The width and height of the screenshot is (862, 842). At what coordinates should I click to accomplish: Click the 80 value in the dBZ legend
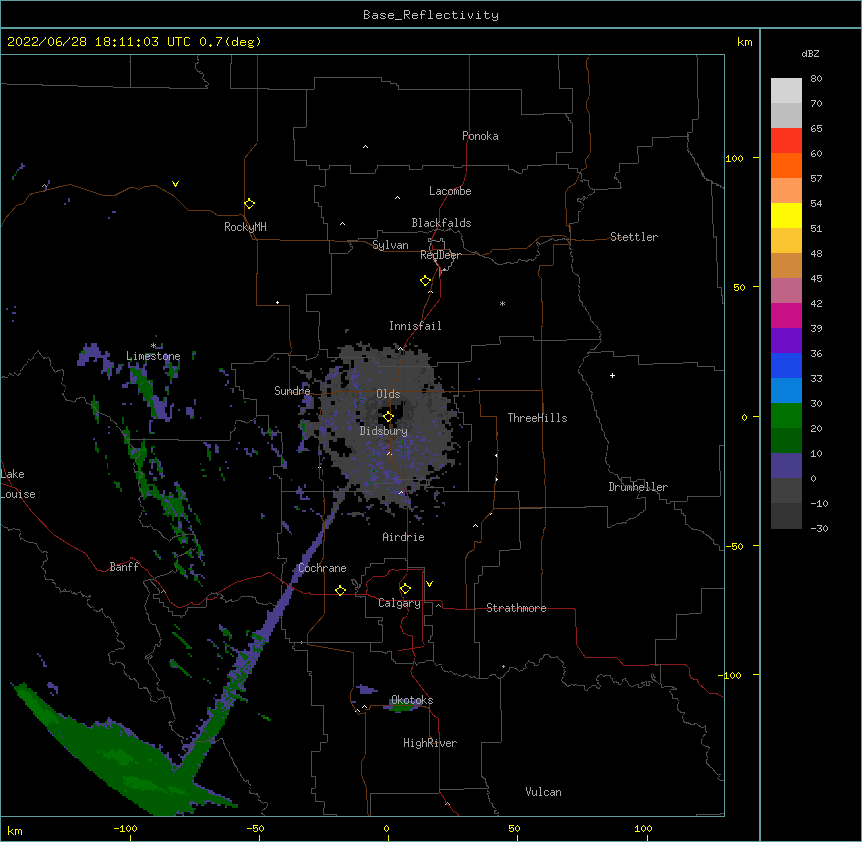pyautogui.click(x=816, y=79)
